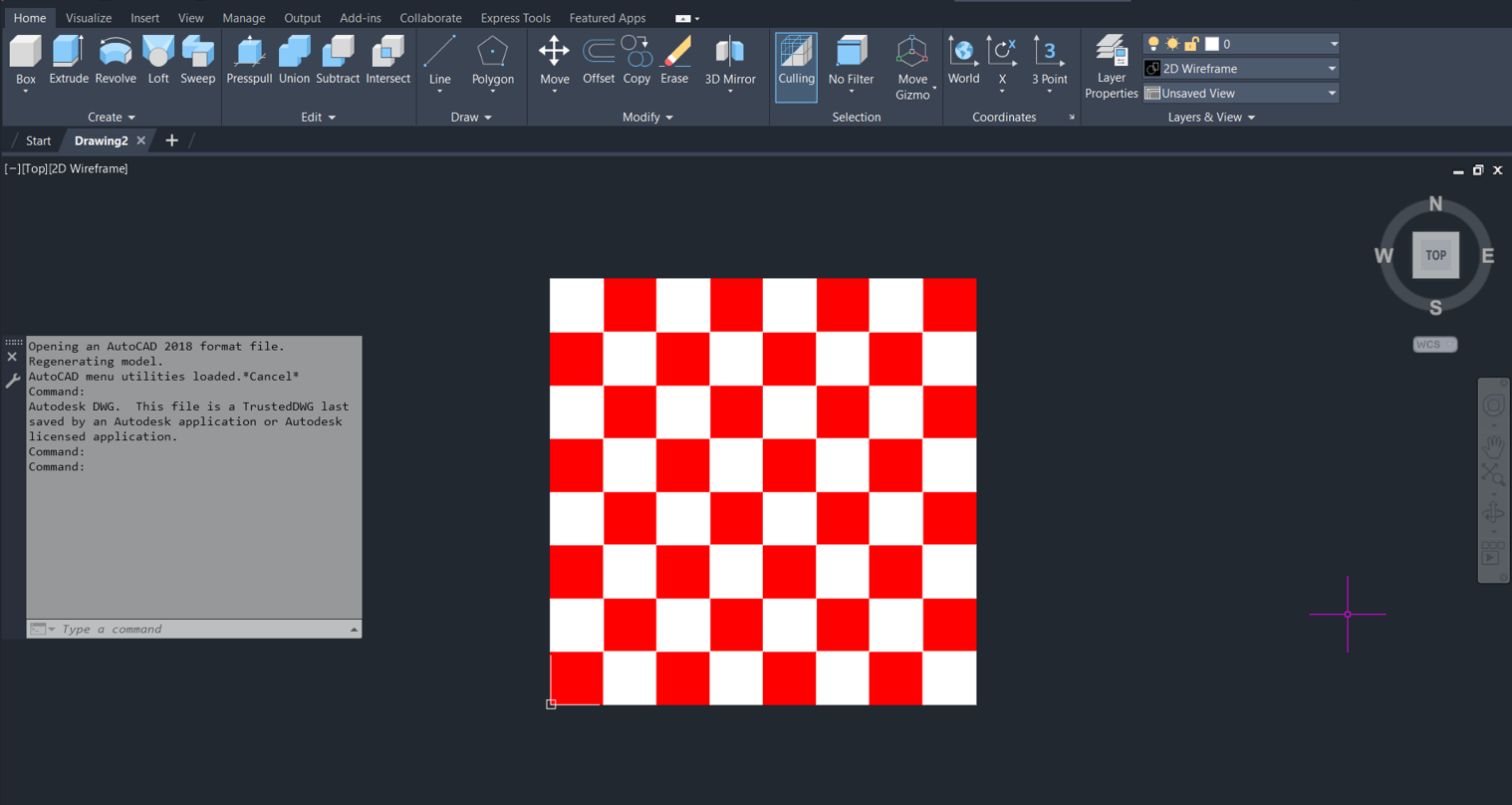Toggle layer on/off lightbulb icon
This screenshot has width=1512, height=805.
pyautogui.click(x=1153, y=44)
